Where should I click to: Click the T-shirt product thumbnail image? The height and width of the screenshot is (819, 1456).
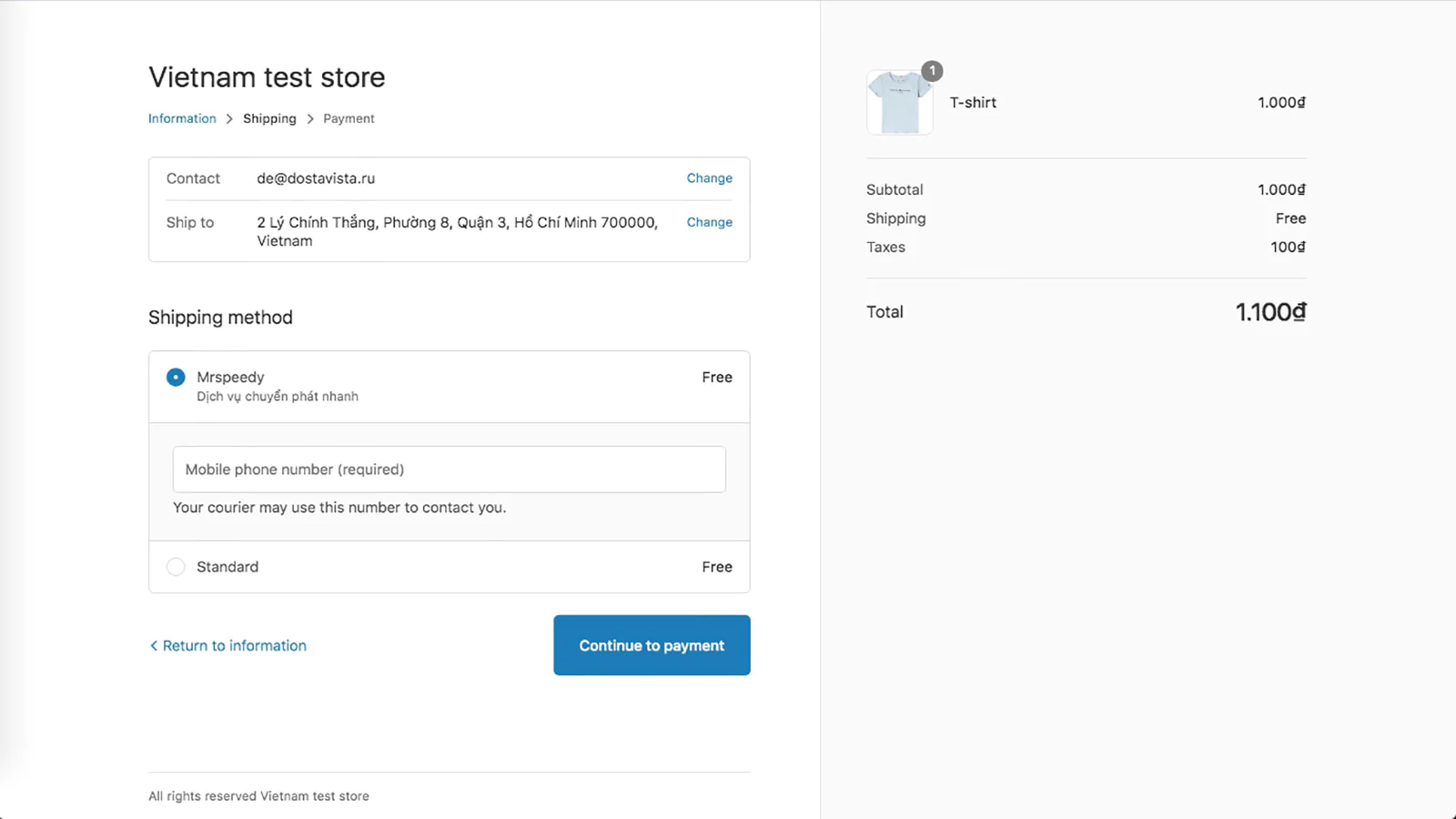point(899,103)
